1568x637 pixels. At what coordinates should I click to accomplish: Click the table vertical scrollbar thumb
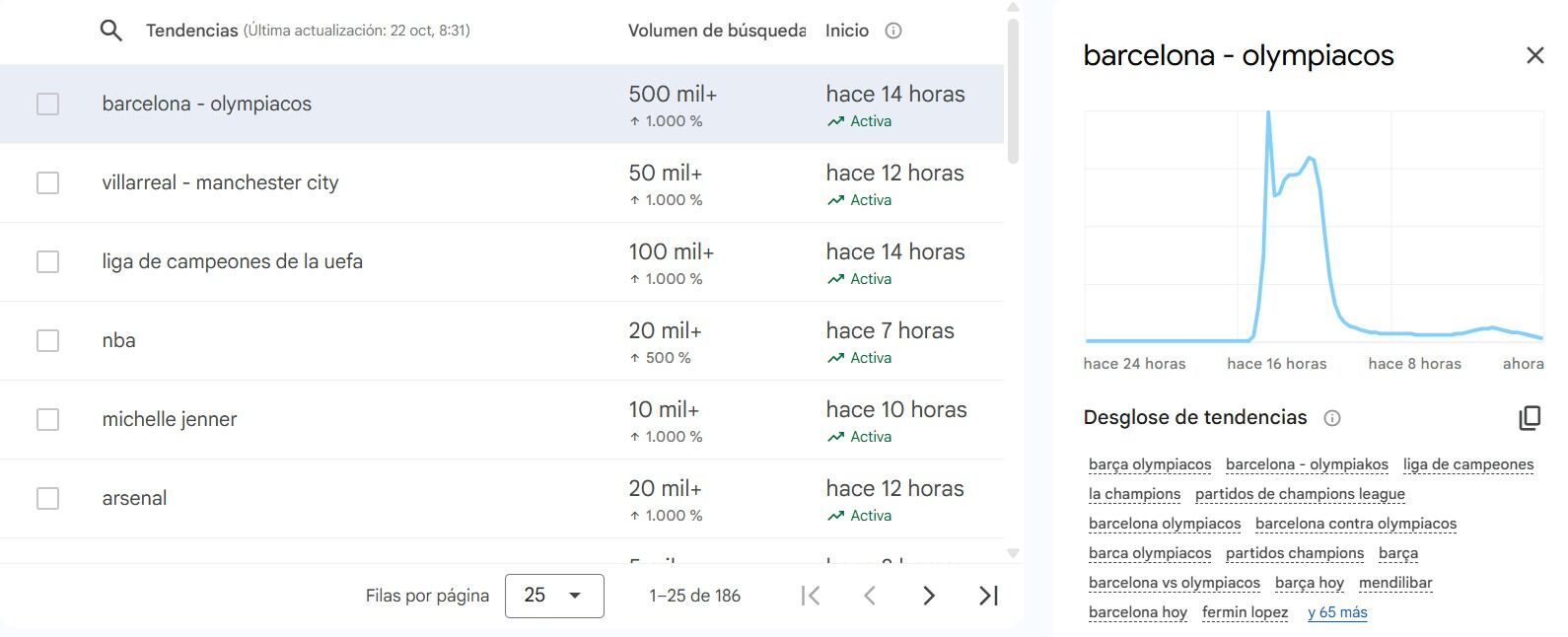[x=1013, y=91]
